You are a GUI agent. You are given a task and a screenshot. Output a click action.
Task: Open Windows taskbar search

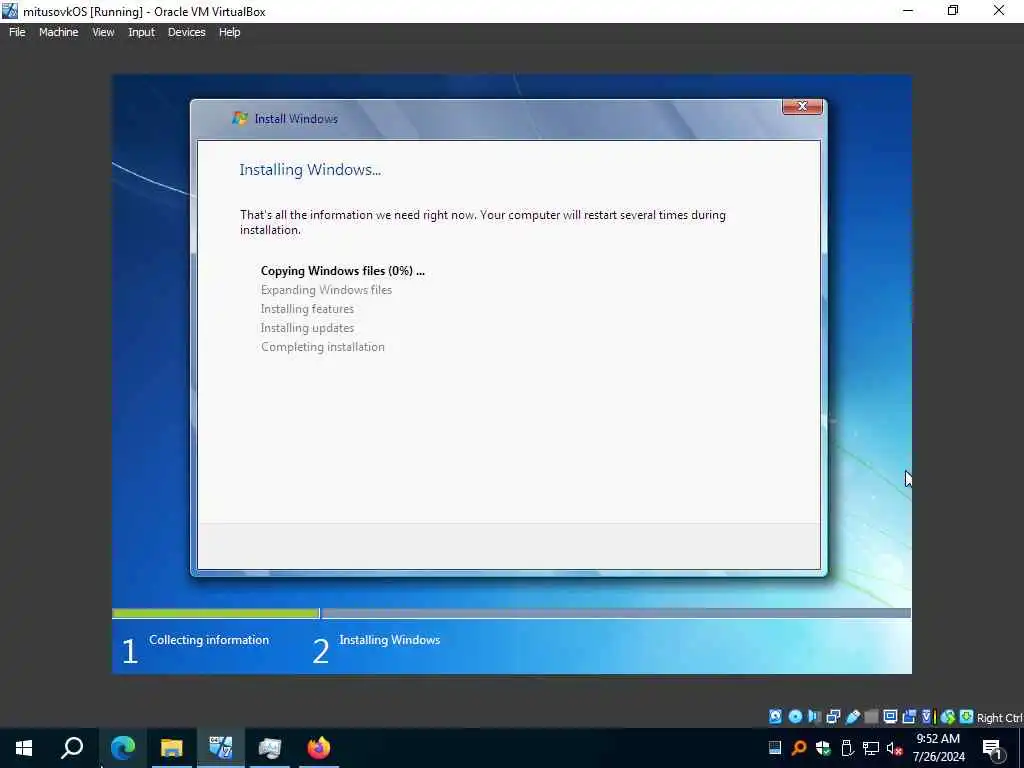(x=72, y=748)
